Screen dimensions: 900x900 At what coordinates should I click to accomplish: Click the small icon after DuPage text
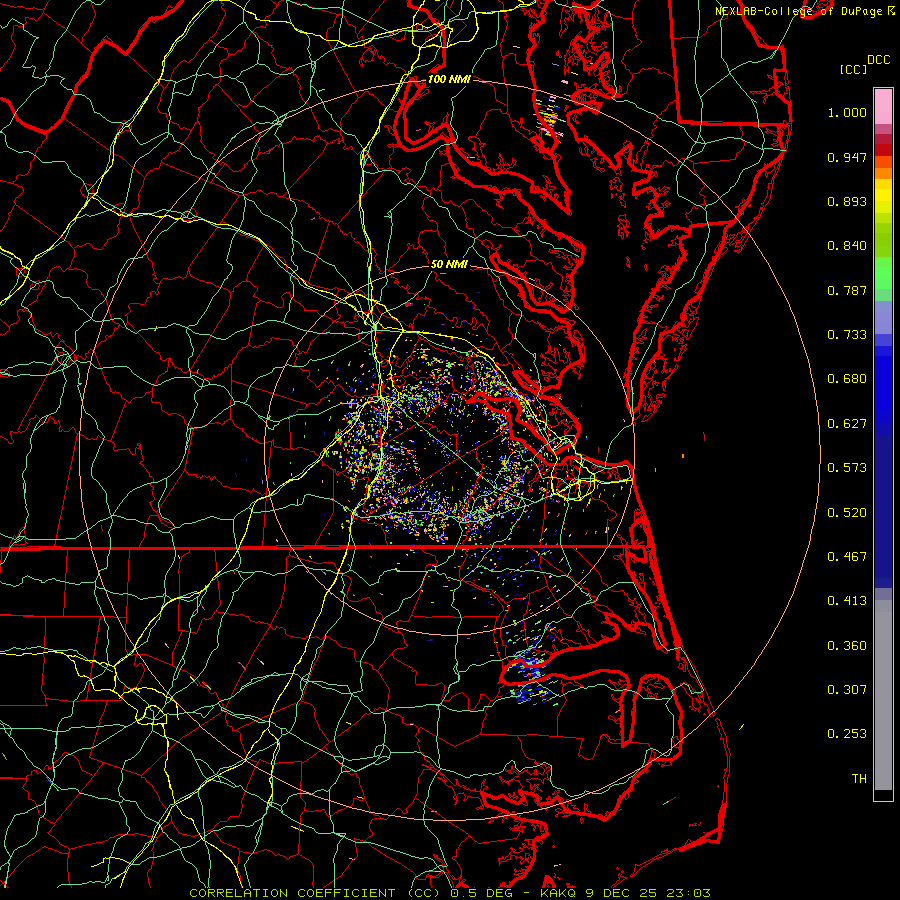point(892,10)
